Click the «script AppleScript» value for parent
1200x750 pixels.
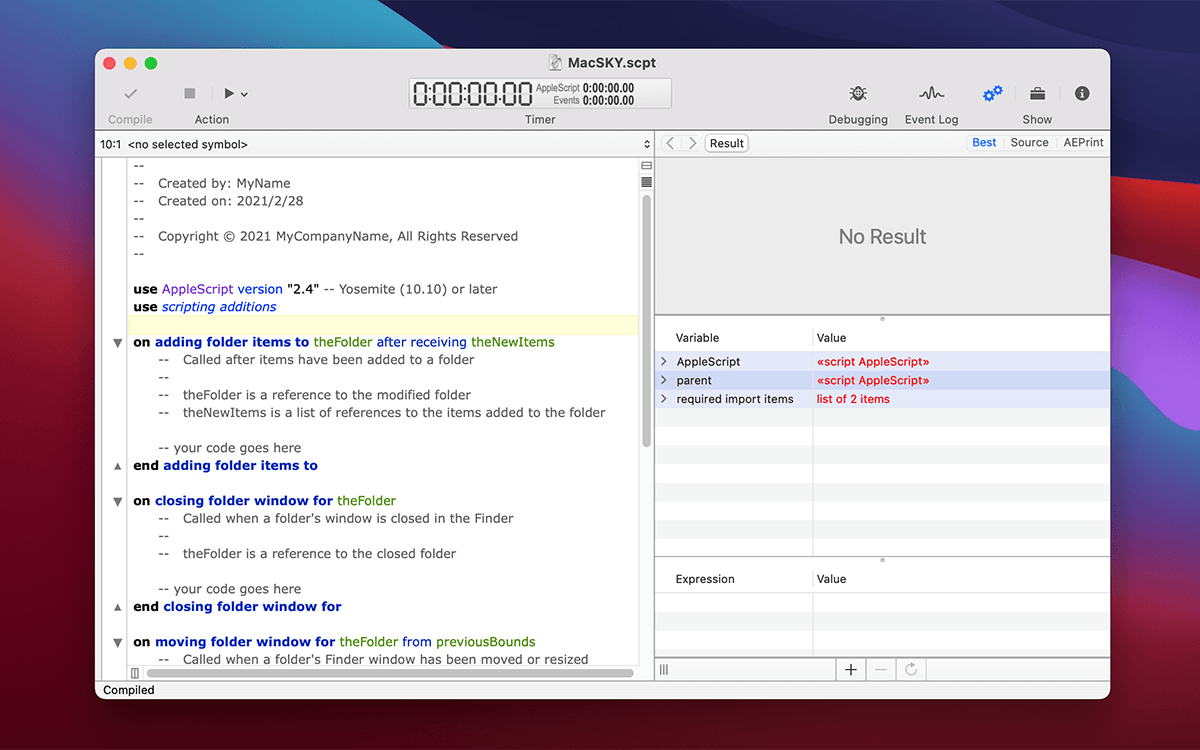point(873,380)
